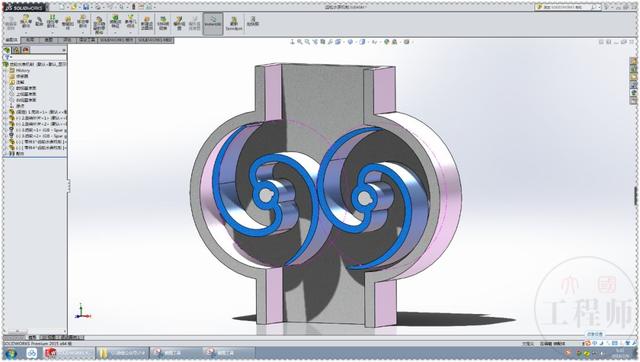
Task: Open dropdown arrow under Reference Geometry
Action: [131, 32]
